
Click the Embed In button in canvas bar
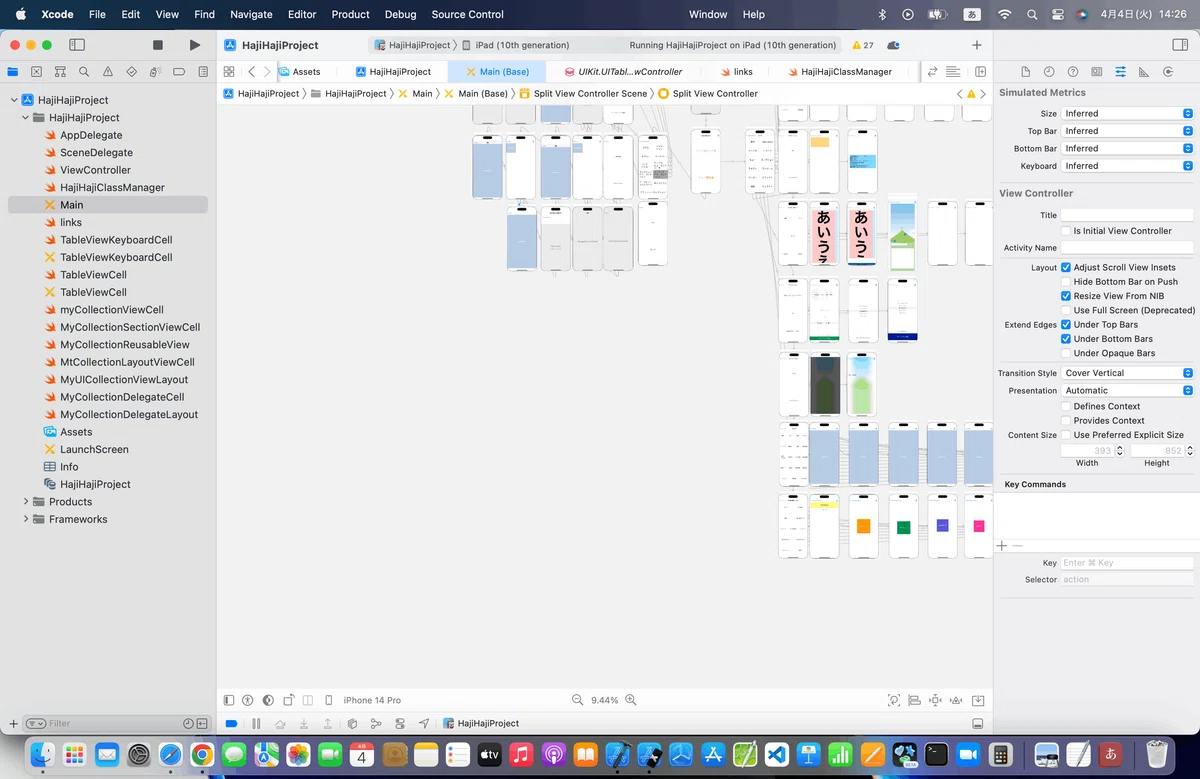point(978,700)
